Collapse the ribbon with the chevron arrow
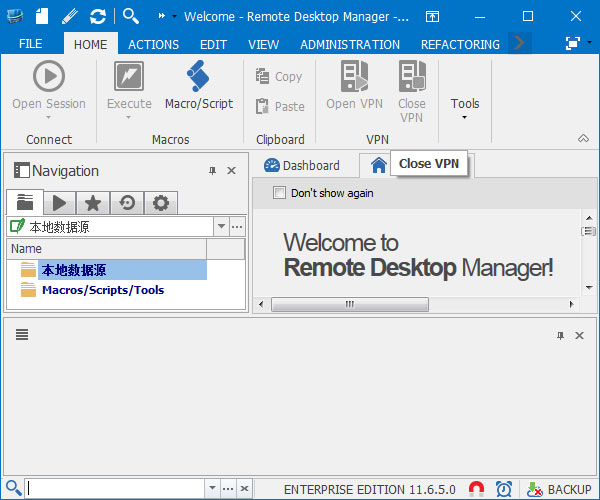This screenshot has width=600, height=500. [583, 139]
